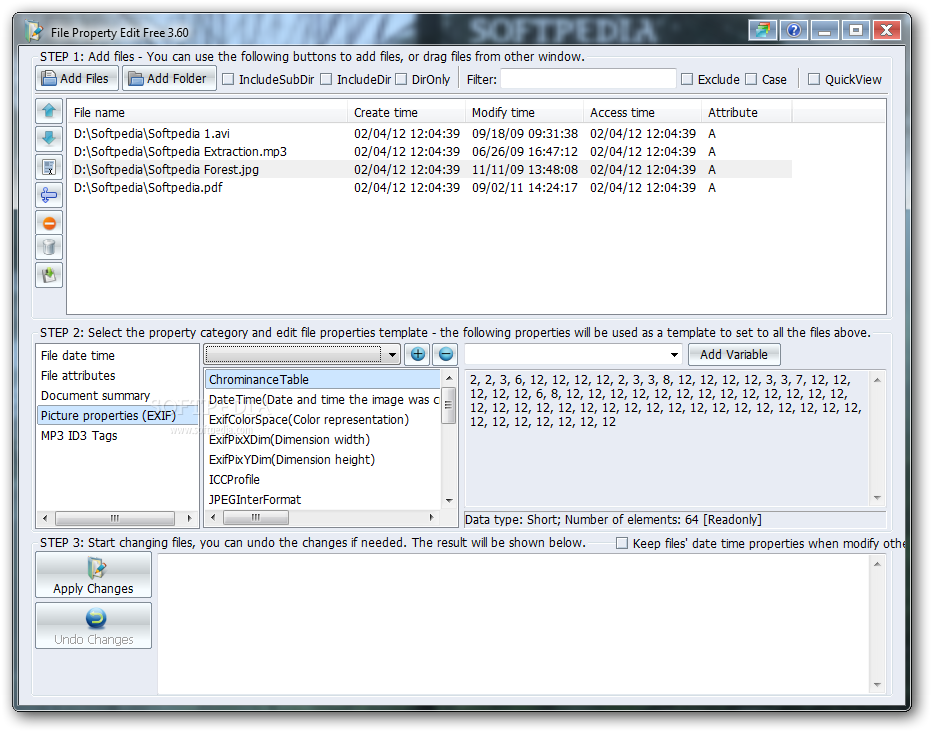Click property list horizontal scrollbar thumb
This screenshot has width=932, height=732.
(256, 518)
